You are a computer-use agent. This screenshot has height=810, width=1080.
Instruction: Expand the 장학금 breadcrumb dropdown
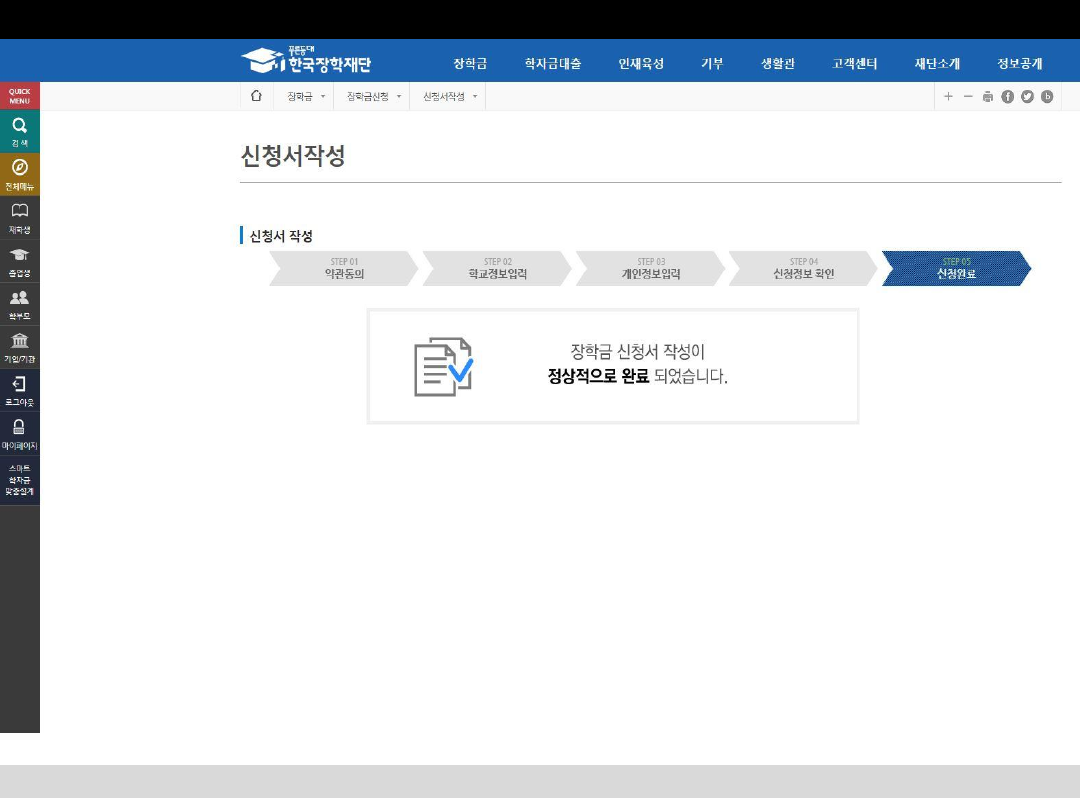(x=305, y=96)
